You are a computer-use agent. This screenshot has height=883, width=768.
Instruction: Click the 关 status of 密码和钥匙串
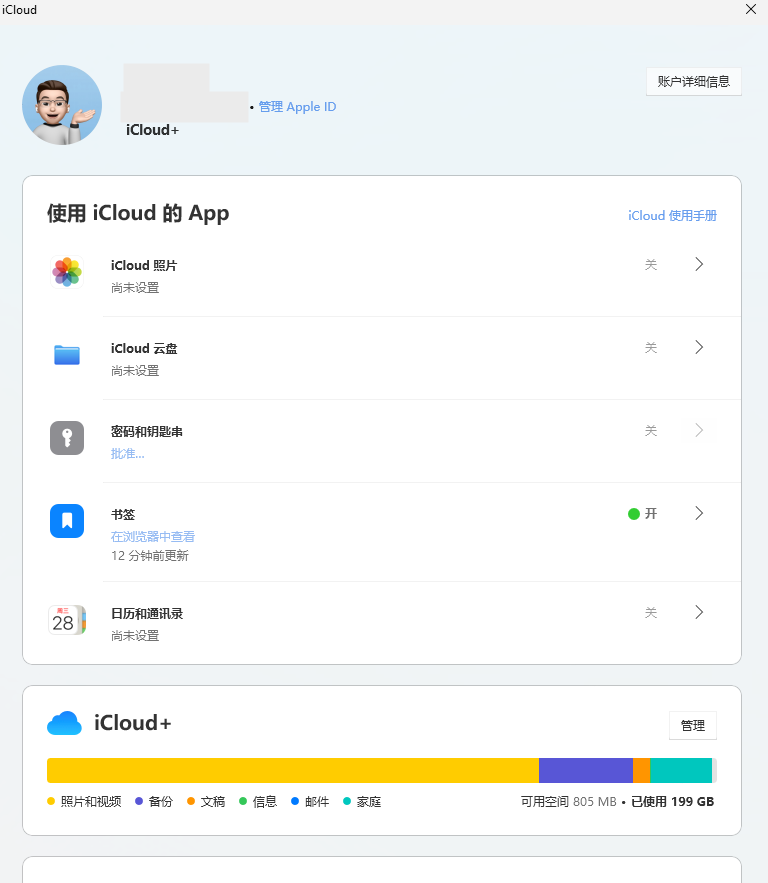click(x=651, y=431)
